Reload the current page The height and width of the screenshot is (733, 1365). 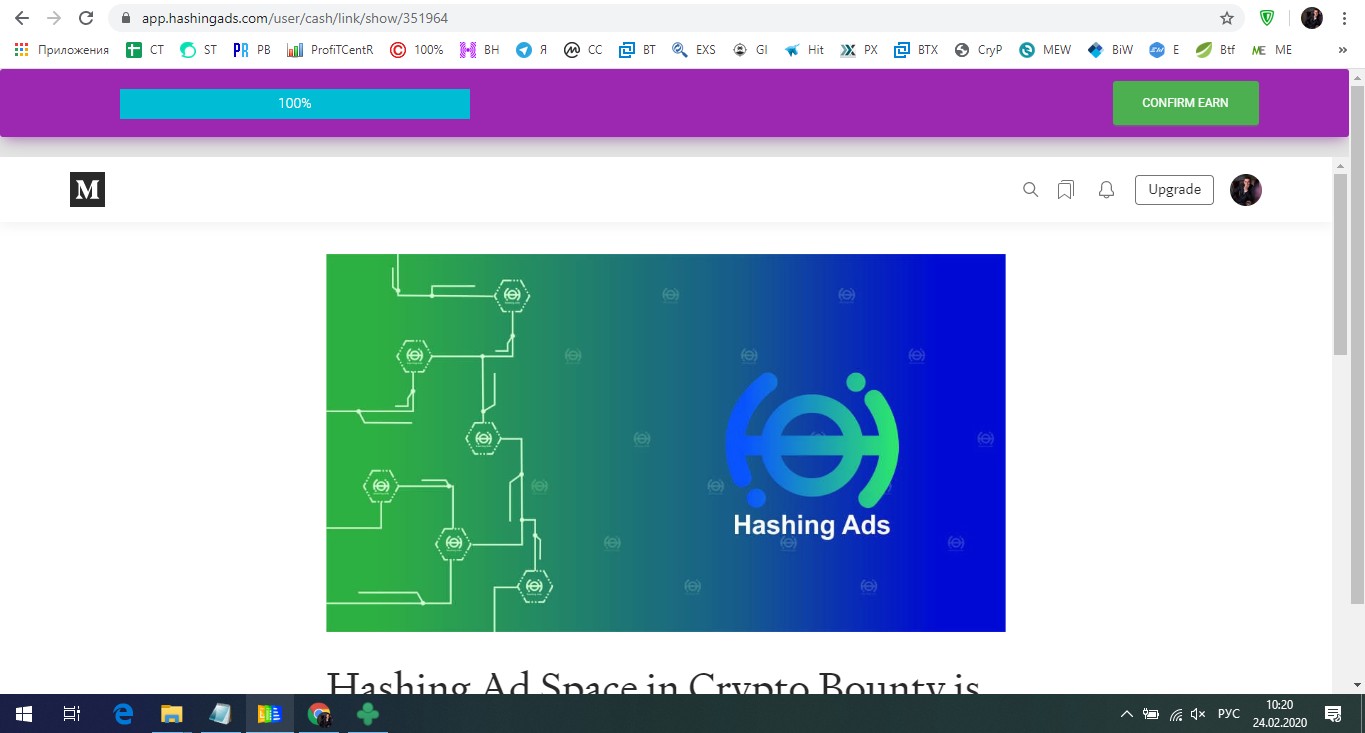click(86, 18)
